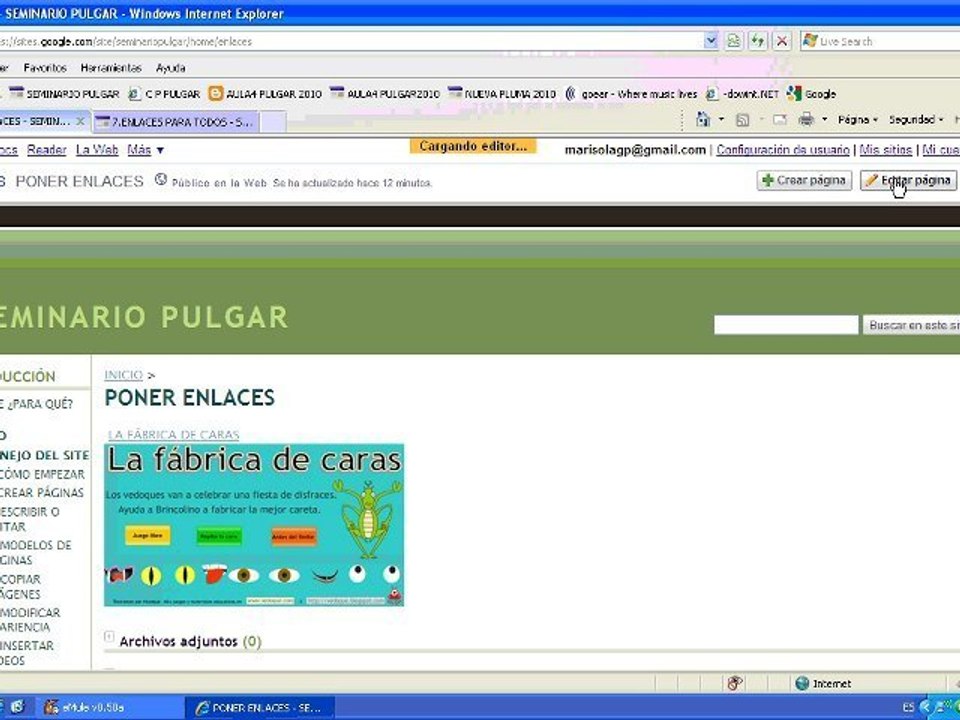
Task: Open LA FÁBRICA DE CARAS link
Action: 173,435
